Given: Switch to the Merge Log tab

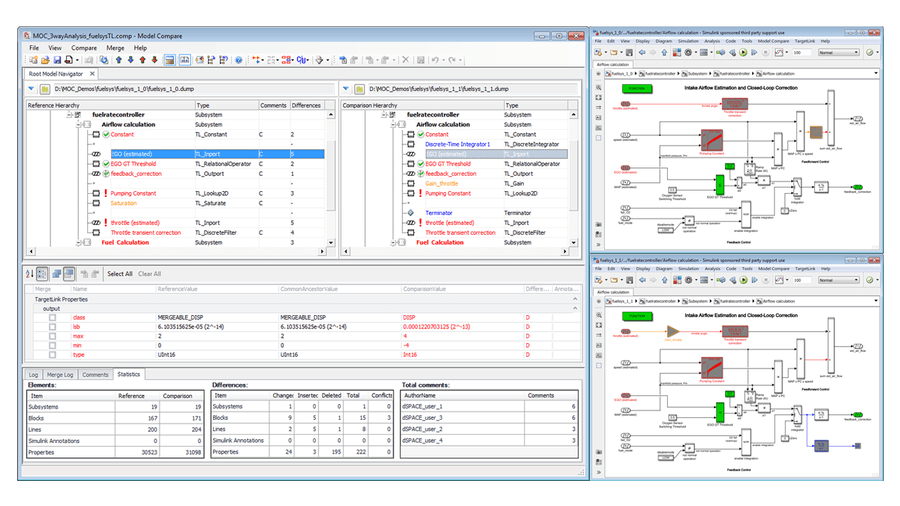Looking at the screenshot, I should click(x=60, y=375).
